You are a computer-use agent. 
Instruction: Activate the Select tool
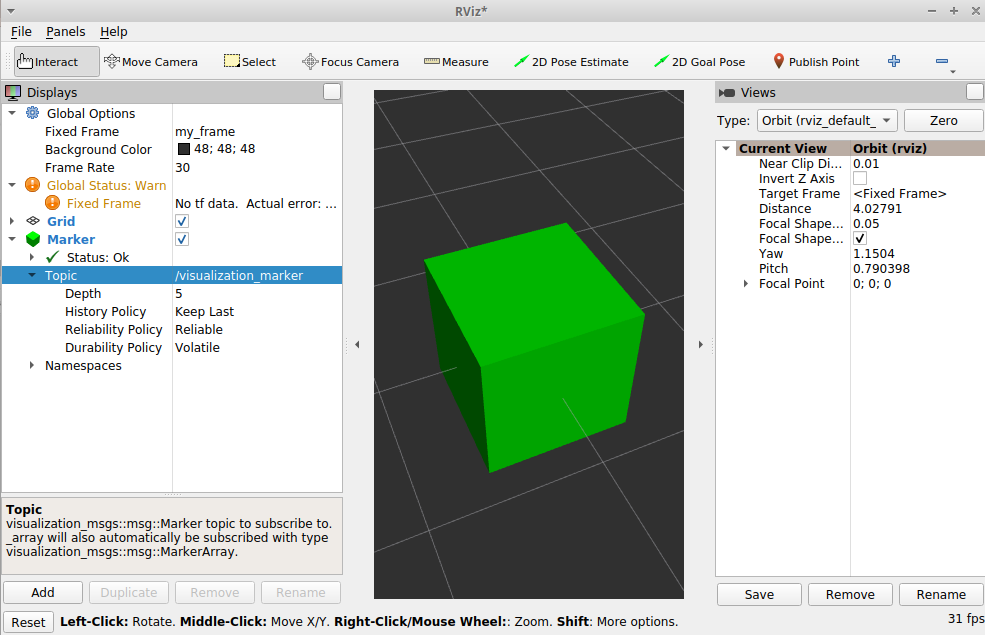coord(250,62)
